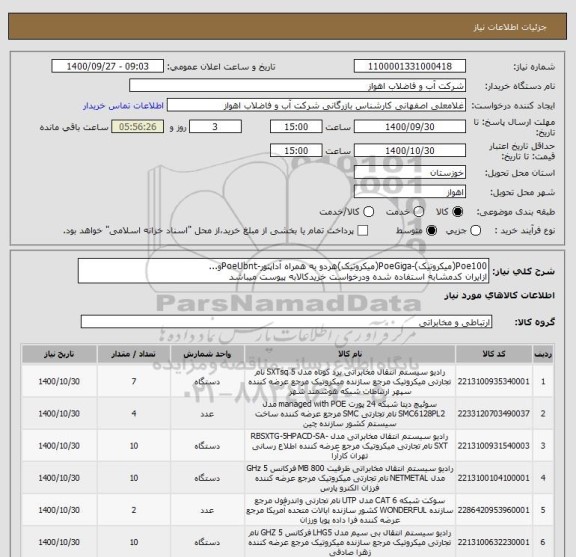Click the CAT 6 UTP socket item name
Viewport: 576px width, 557px height.
[x=350, y=510]
